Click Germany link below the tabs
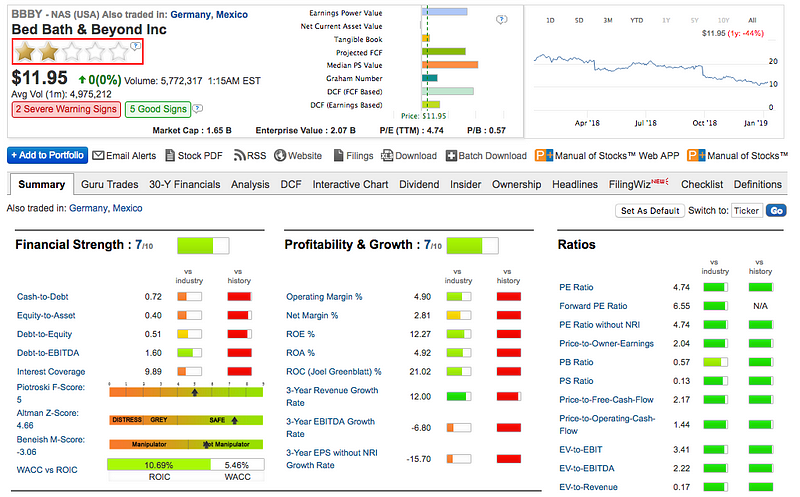800x497 pixels. point(88,208)
